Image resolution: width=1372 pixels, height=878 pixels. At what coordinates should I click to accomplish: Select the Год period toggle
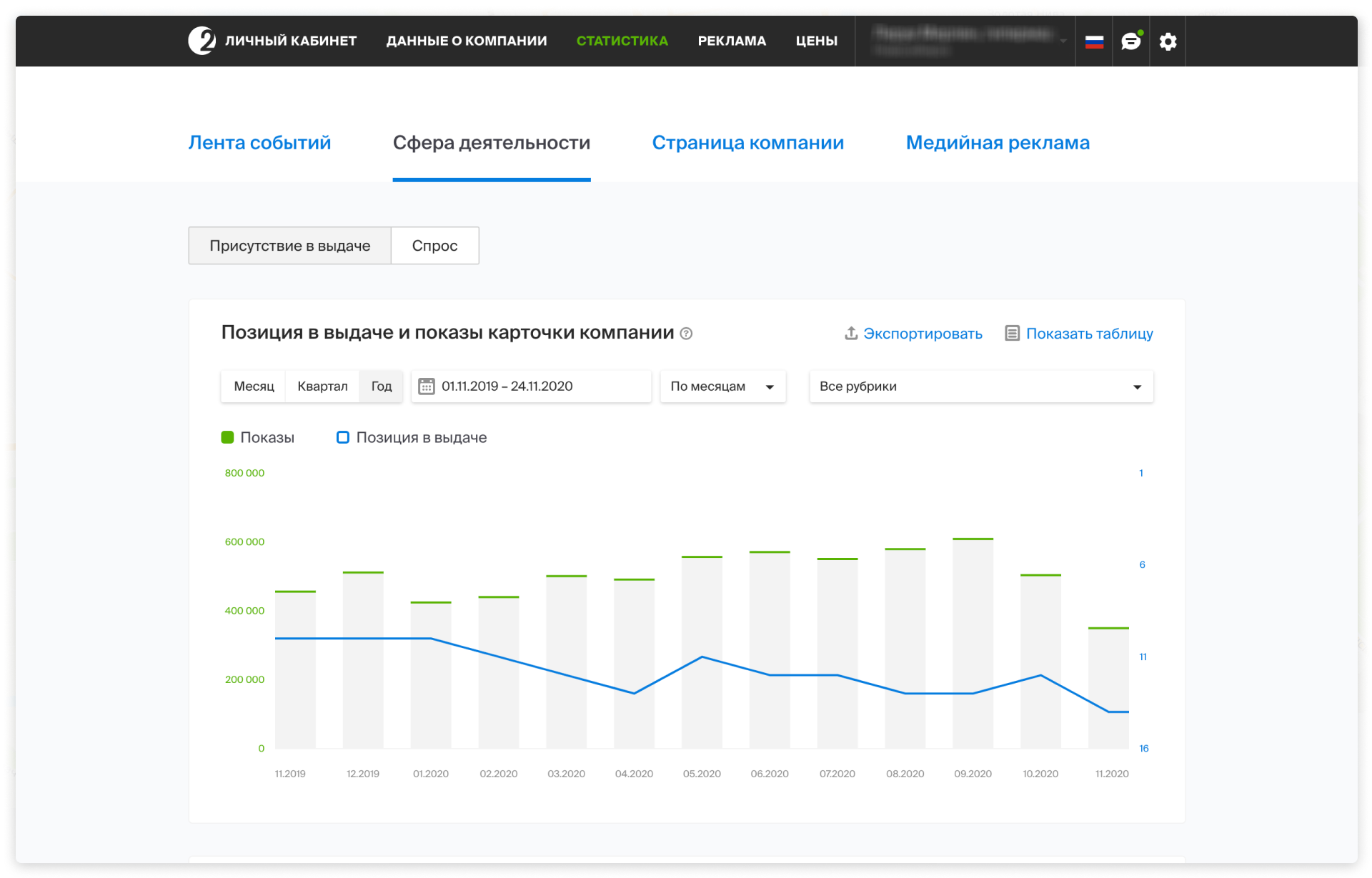coord(381,386)
